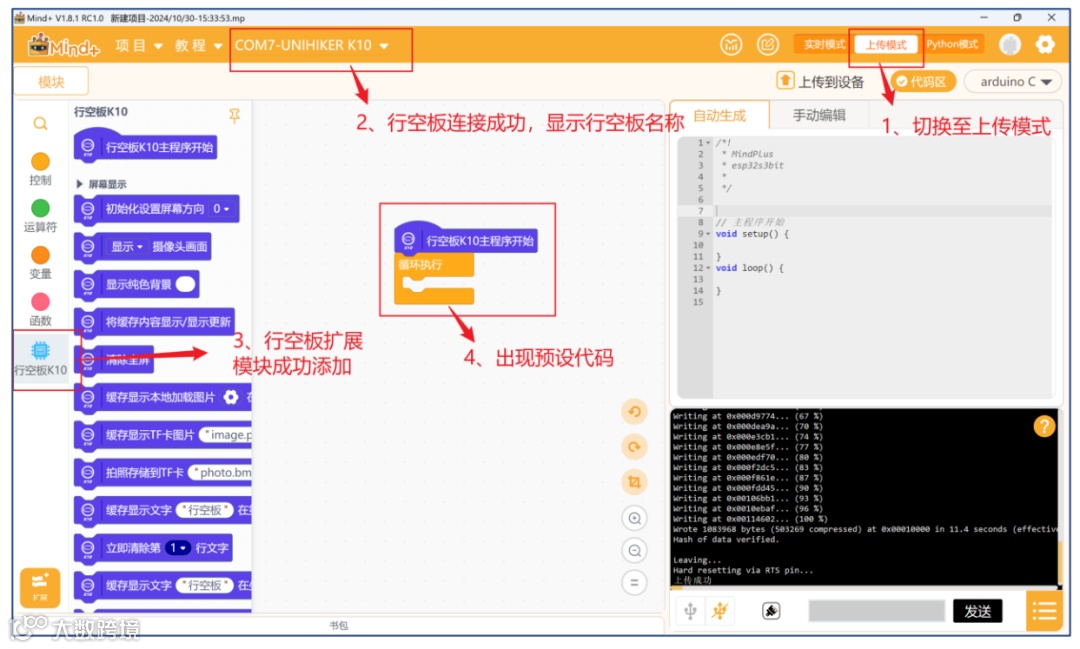Screen dimensions: 1080x649
Task: Open the orange serial list menu icon
Action: point(1044,611)
